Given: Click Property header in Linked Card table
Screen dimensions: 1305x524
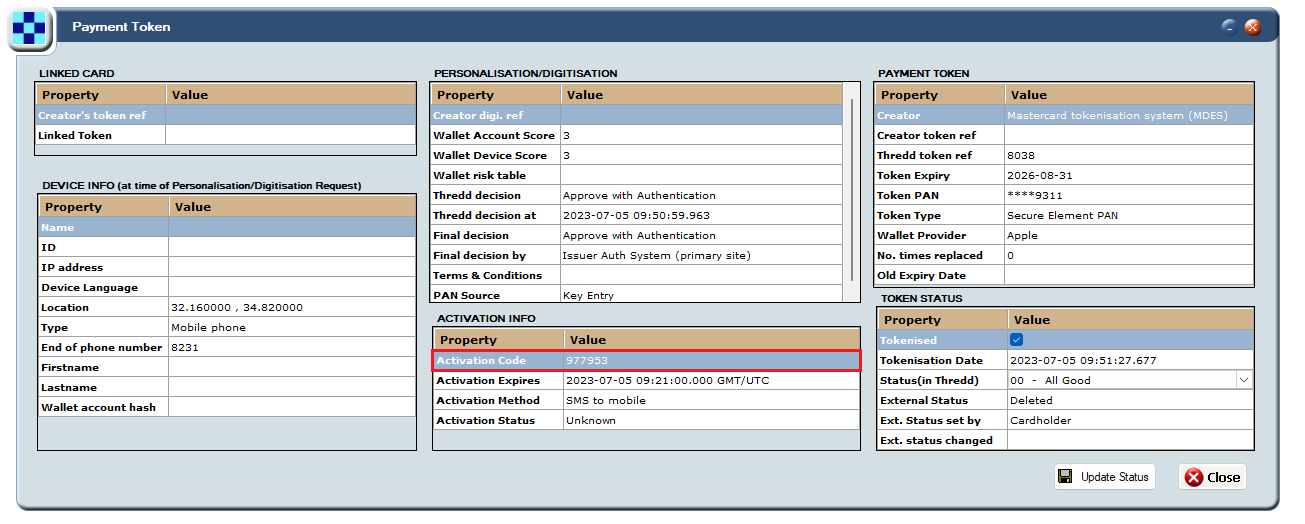Looking at the screenshot, I should 101,95.
